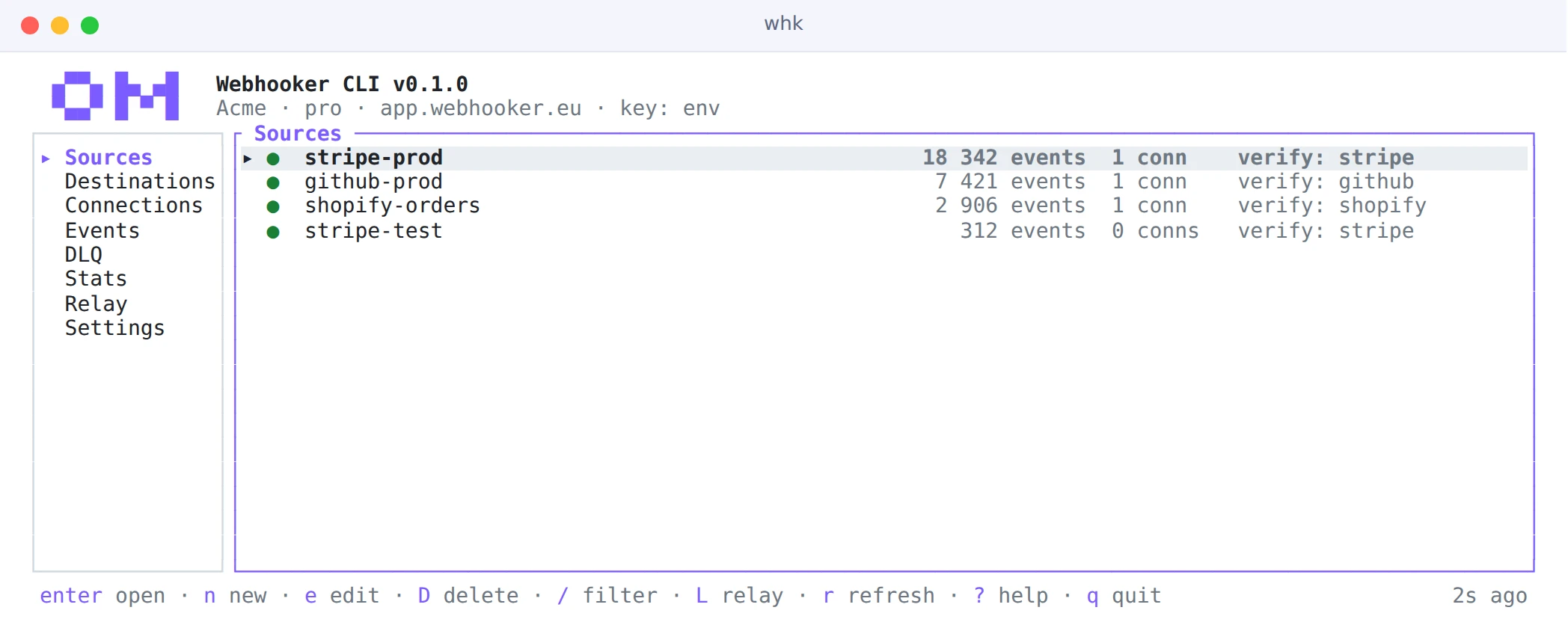Open Connections in the sidebar

tap(134, 206)
